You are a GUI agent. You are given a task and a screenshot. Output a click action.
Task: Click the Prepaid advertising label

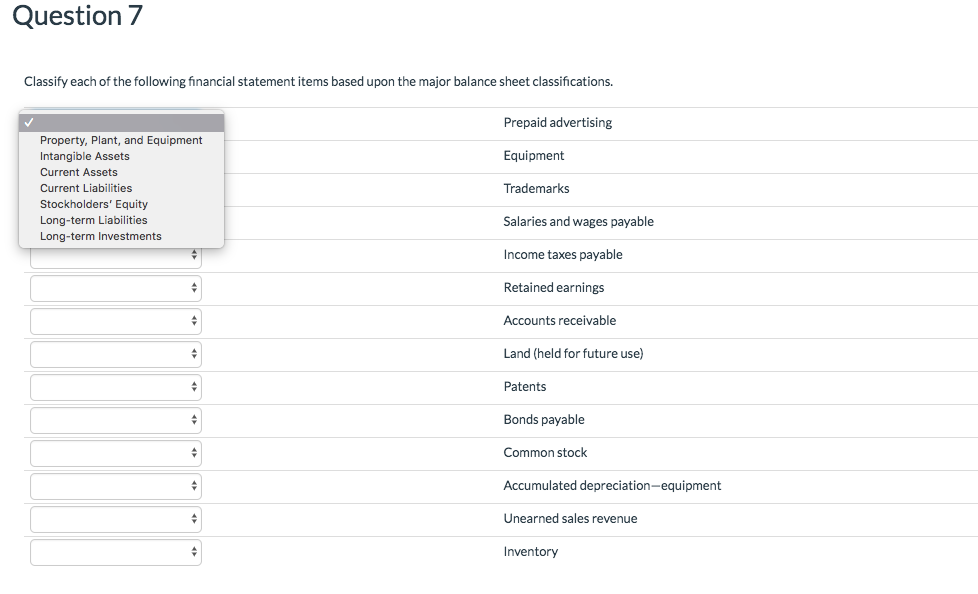click(558, 123)
